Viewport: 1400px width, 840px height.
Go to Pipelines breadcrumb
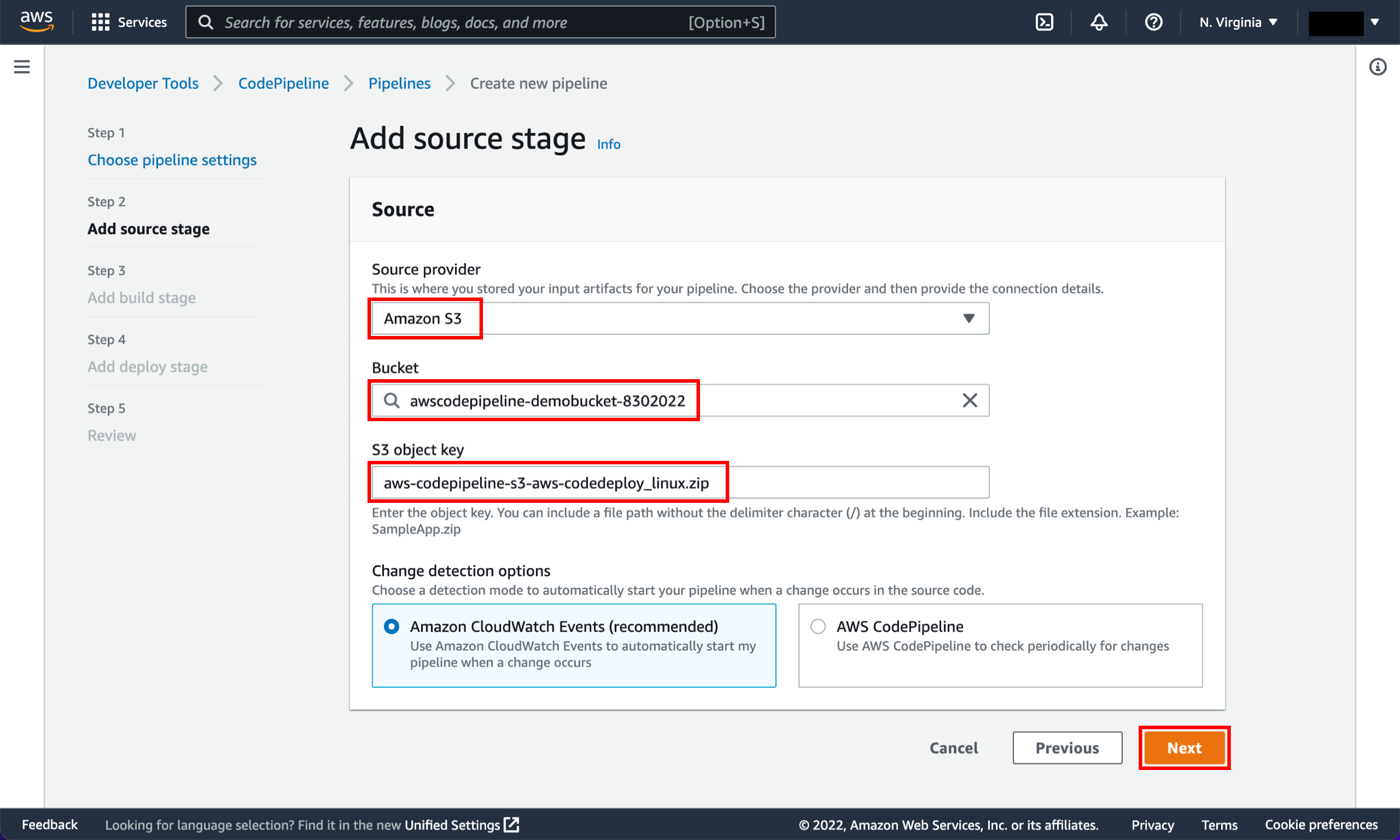coord(400,83)
